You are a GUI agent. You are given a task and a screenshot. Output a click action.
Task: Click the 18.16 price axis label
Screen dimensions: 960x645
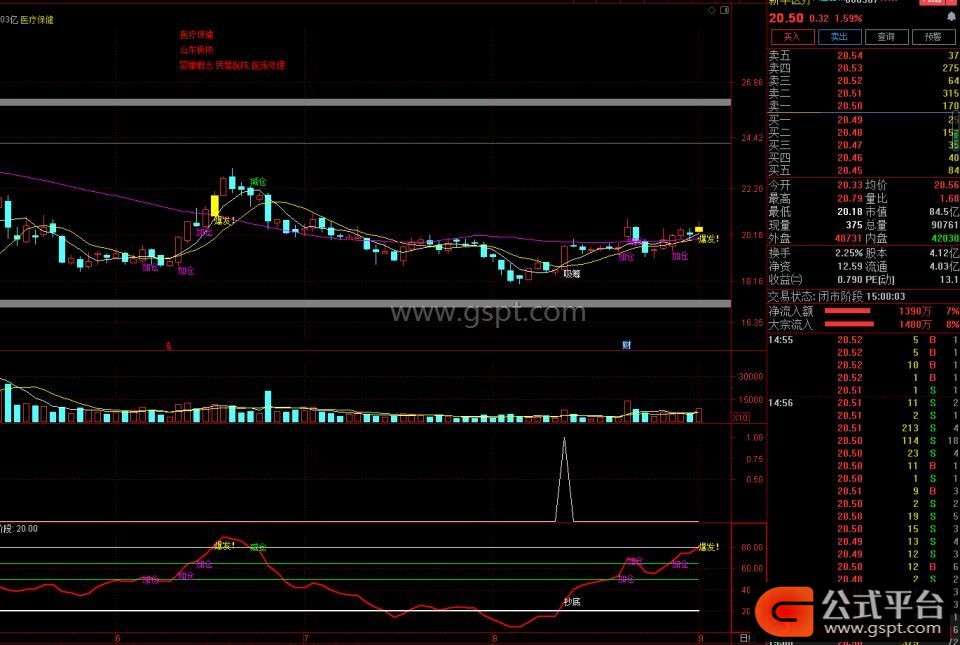(x=751, y=281)
